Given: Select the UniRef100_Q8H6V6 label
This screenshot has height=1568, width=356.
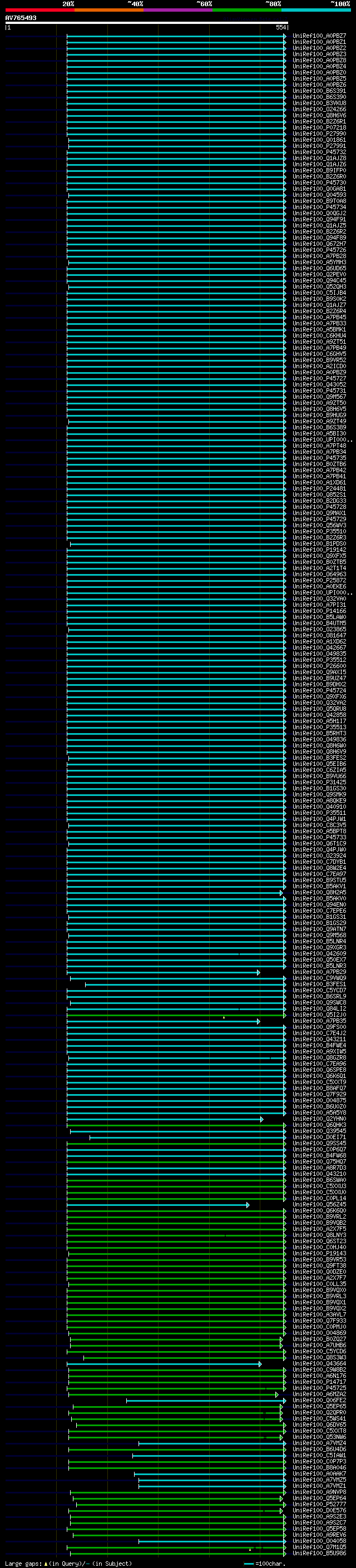Looking at the screenshot, I should tap(319, 115).
